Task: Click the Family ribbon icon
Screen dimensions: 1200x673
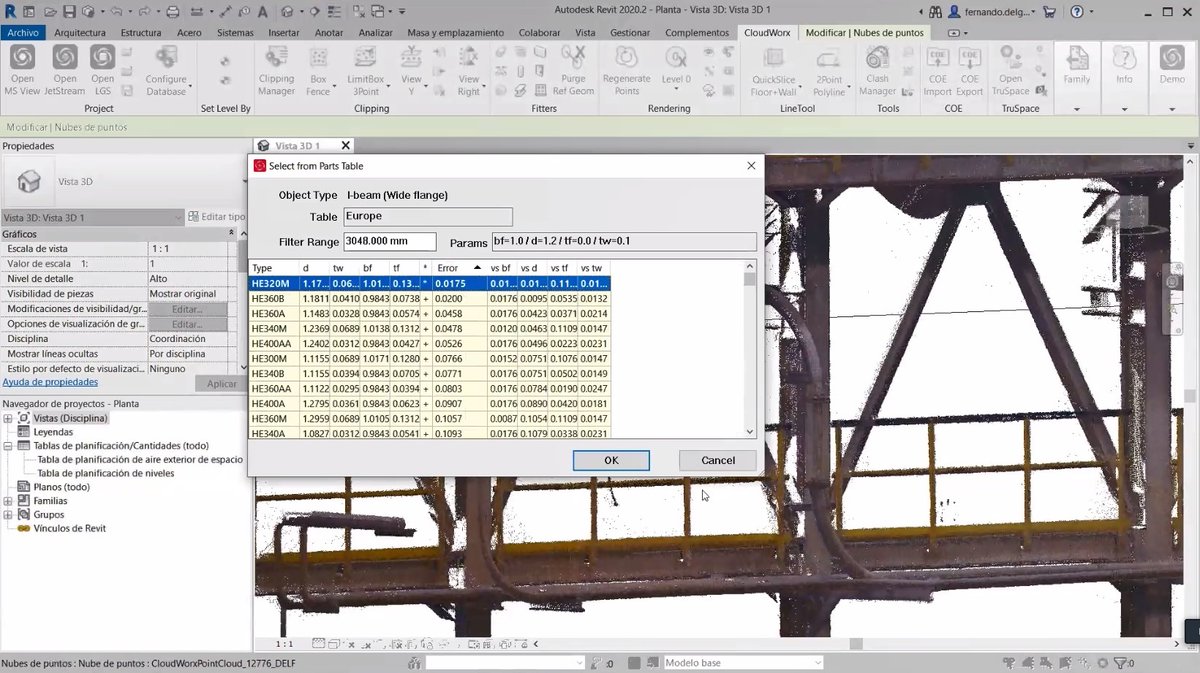Action: click(x=1077, y=66)
